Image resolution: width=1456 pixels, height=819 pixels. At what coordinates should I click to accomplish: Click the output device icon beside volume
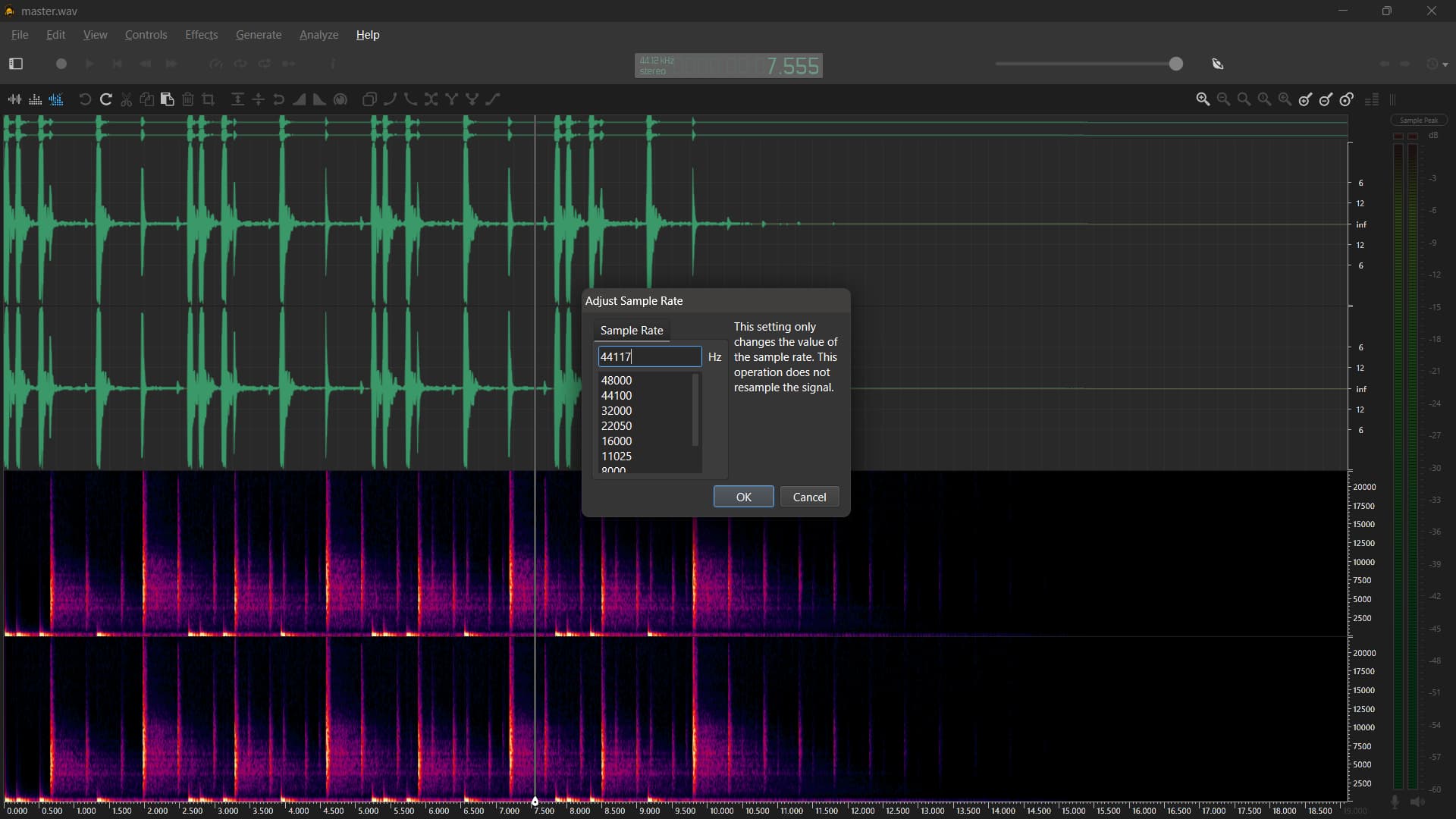[x=1218, y=64]
